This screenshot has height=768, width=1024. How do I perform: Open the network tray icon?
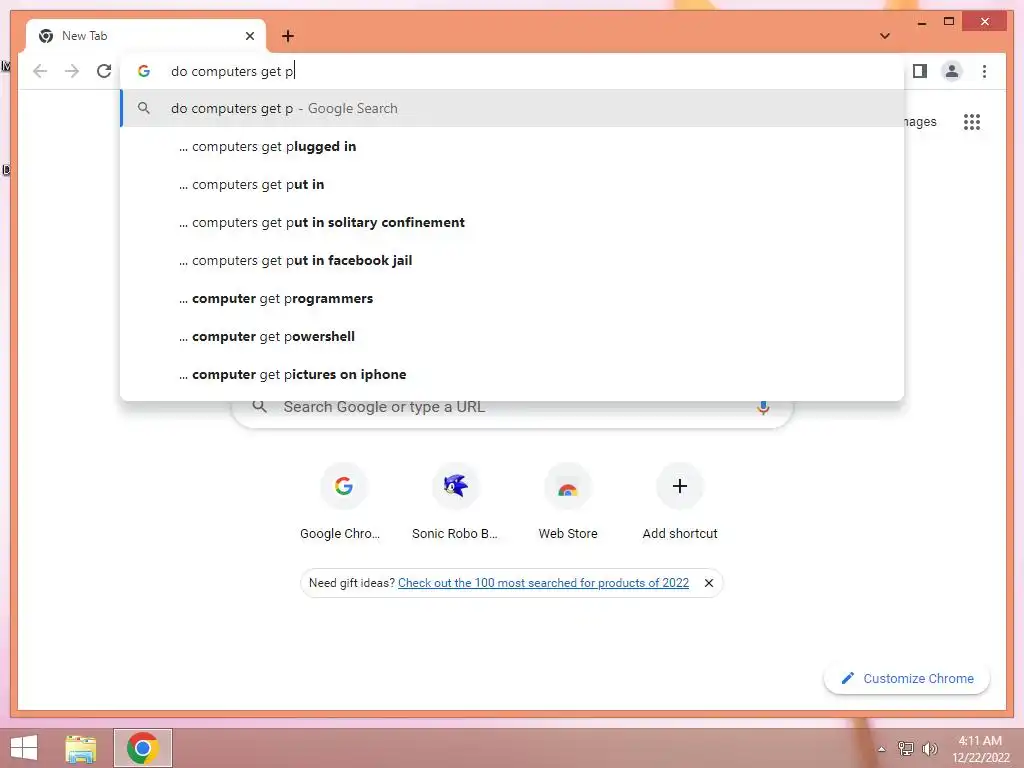(x=905, y=748)
